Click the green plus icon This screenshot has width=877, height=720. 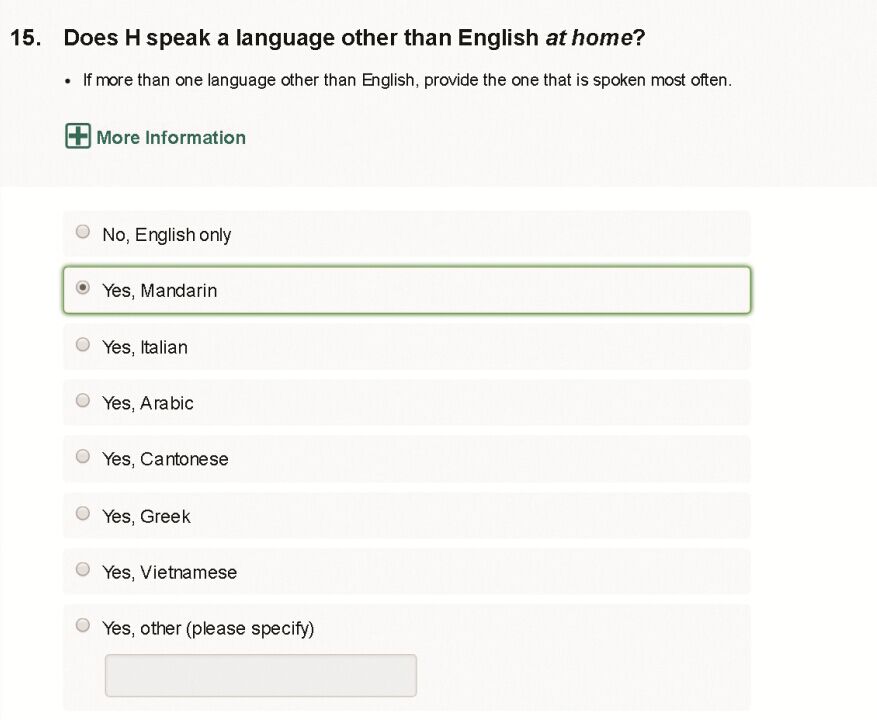pyautogui.click(x=77, y=136)
